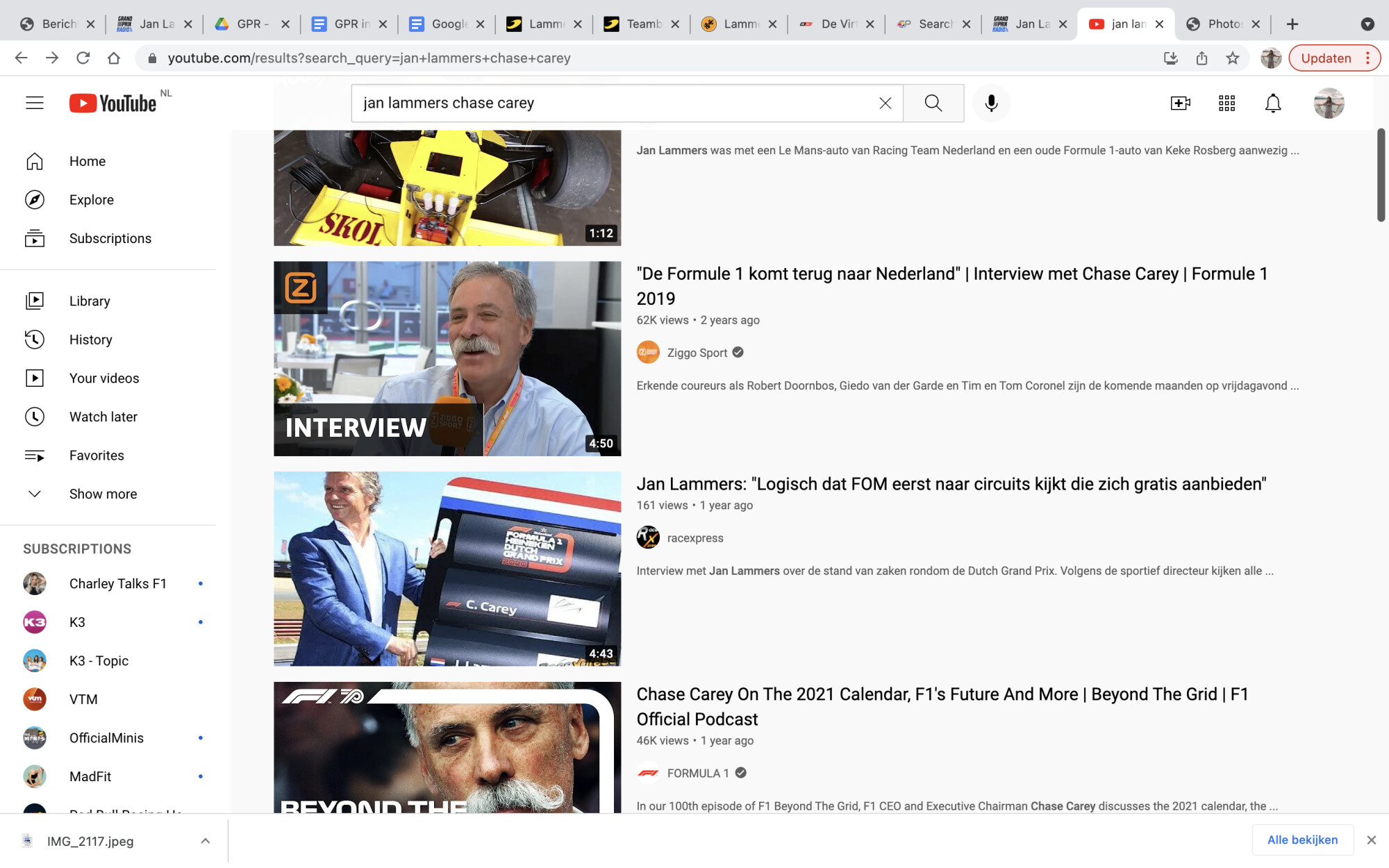Click Alle bekijken downloads button

(x=1302, y=840)
